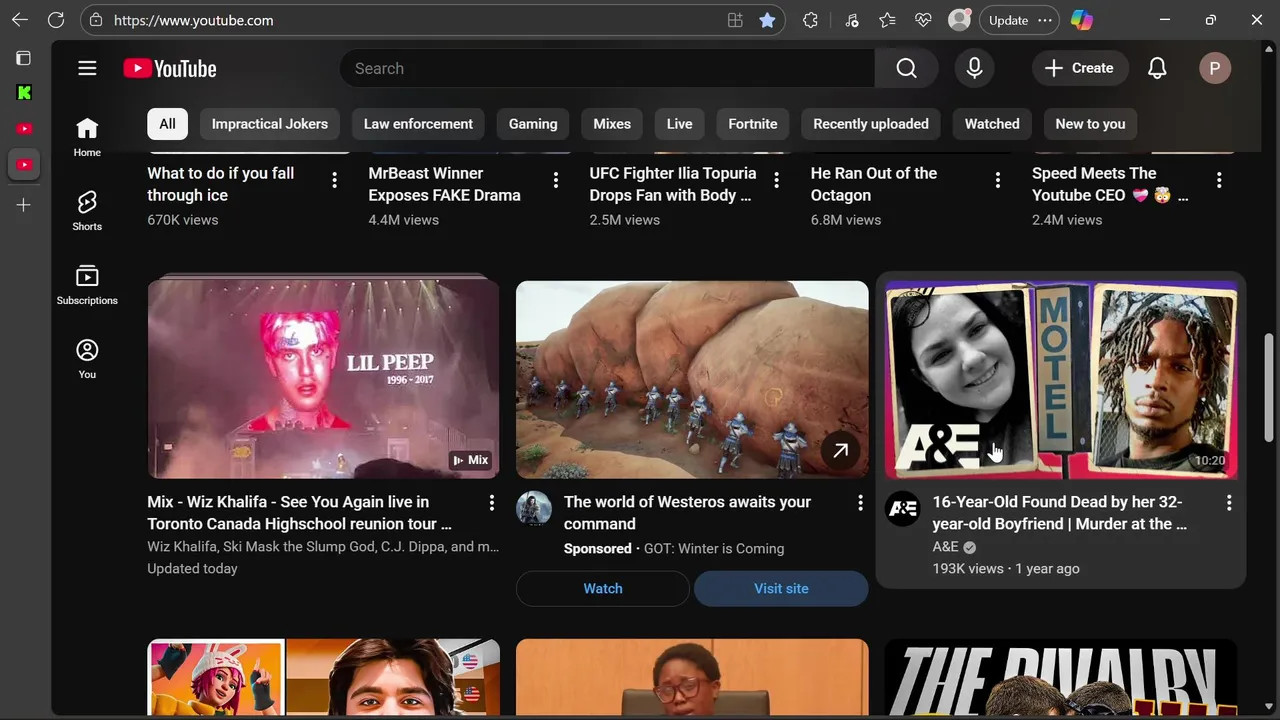1280x720 pixels.
Task: Click the page vertical scrollbar thumb
Action: pos(1269,387)
